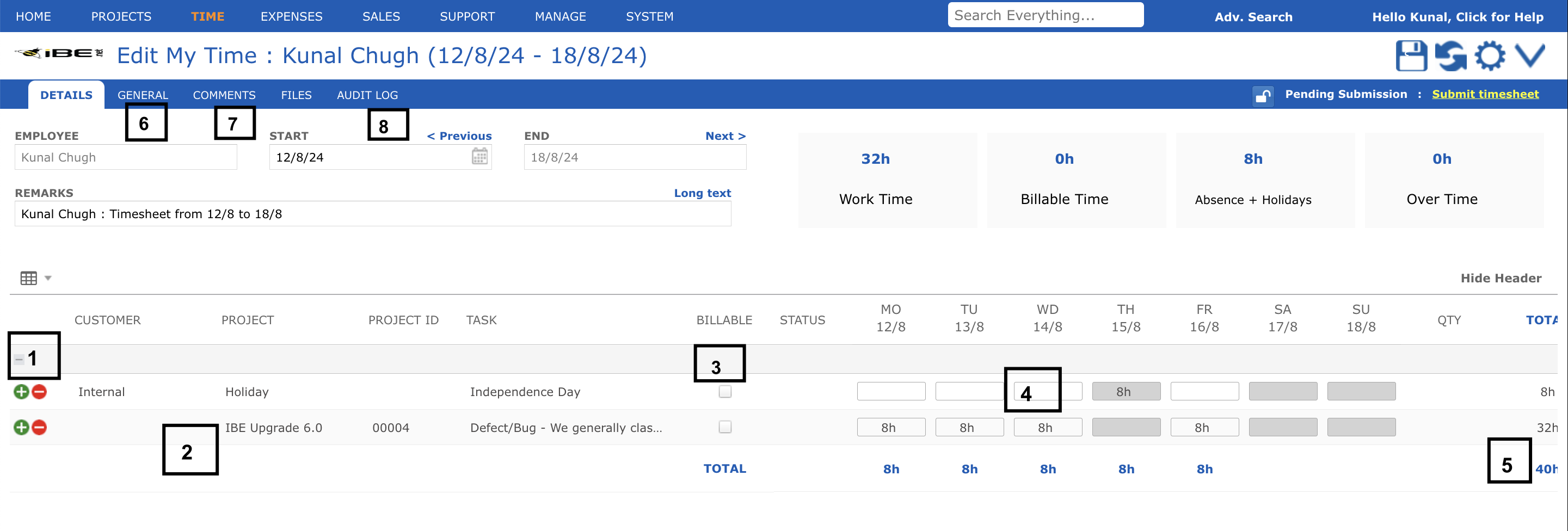Click the refresh icon in the header
Screen dimensions: 1568x531
(1451, 55)
